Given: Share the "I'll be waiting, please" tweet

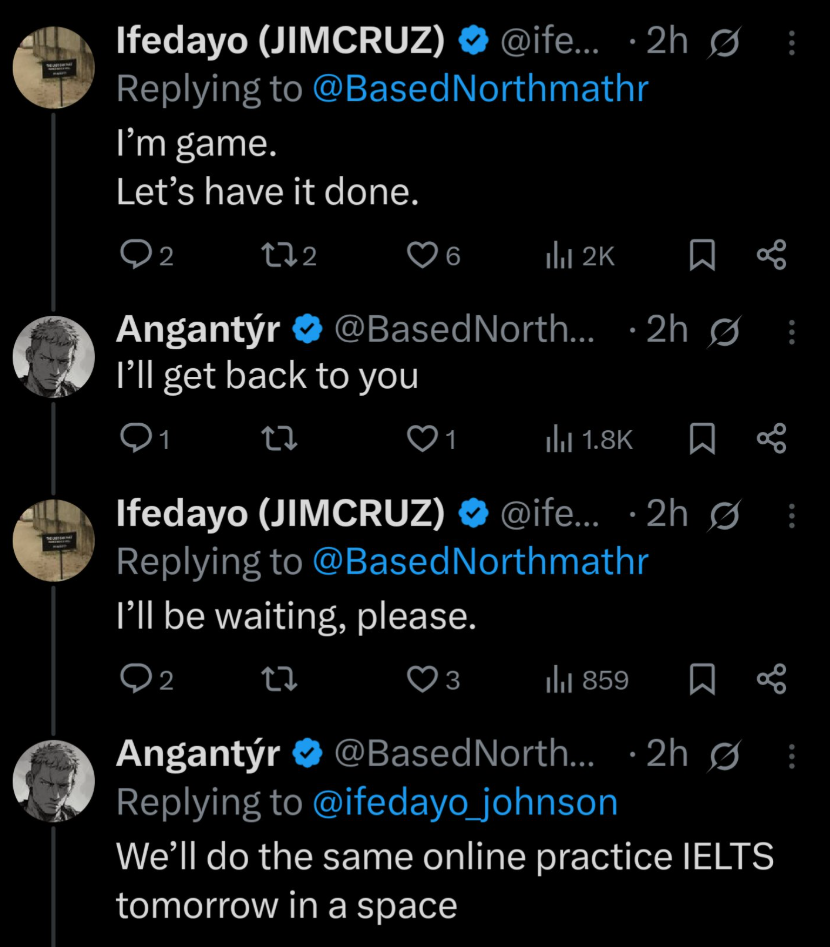Looking at the screenshot, I should click(771, 680).
